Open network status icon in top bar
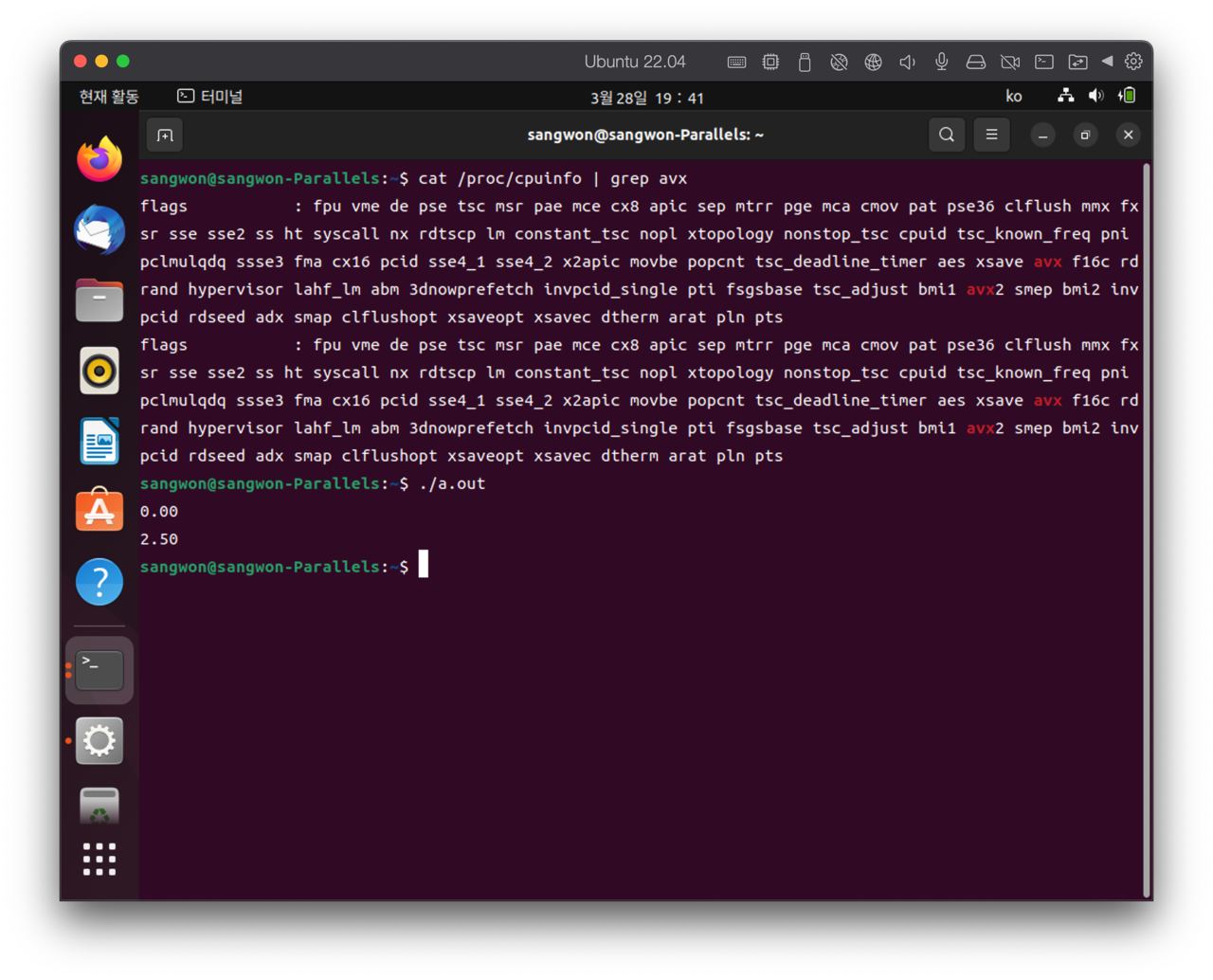 1066,96
